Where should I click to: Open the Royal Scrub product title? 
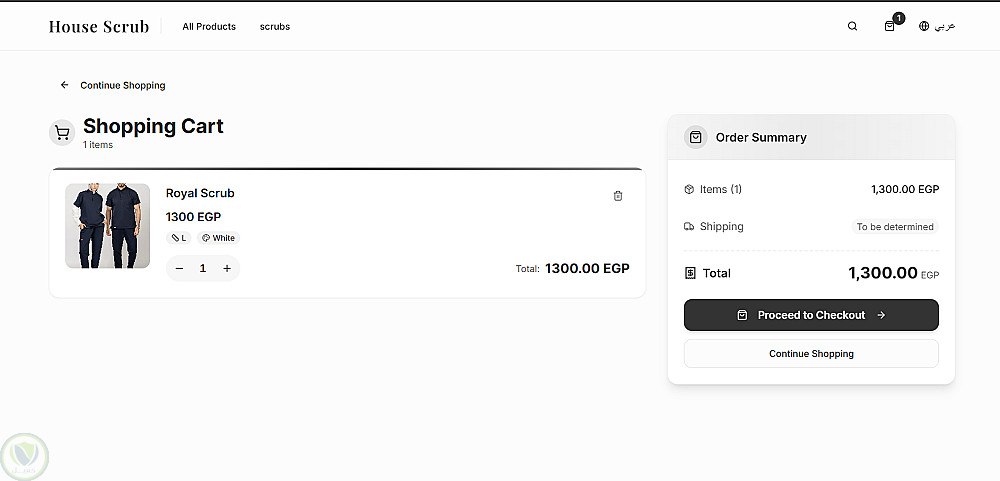coord(200,193)
